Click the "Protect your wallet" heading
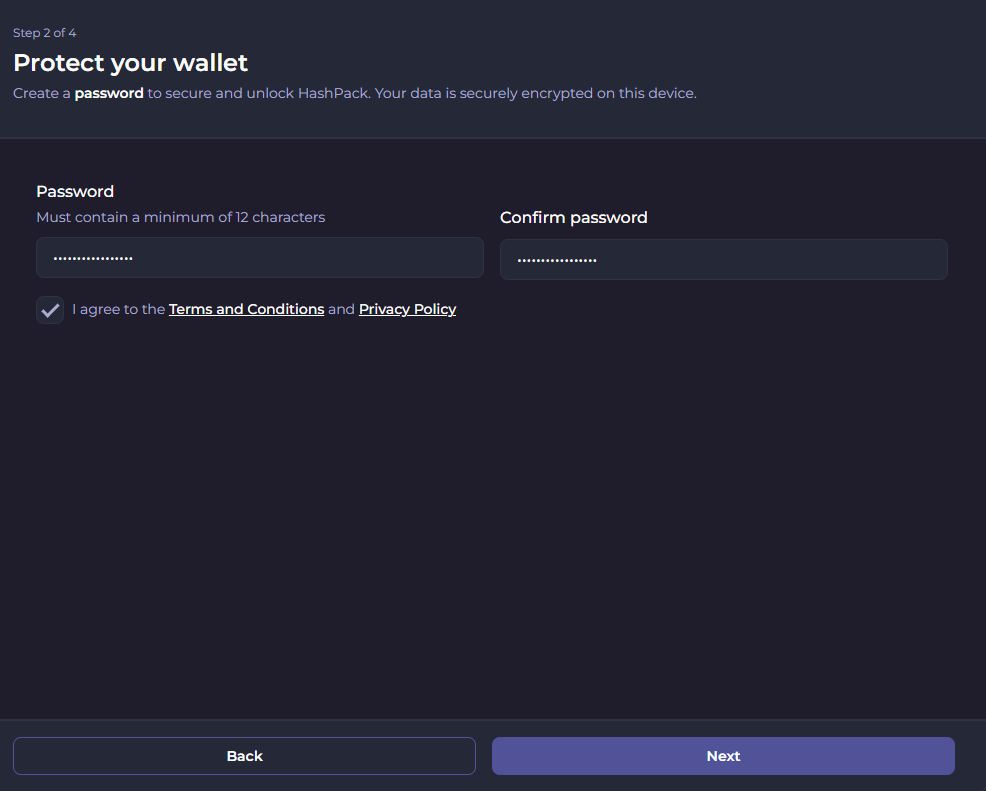The image size is (986, 791). 130,63
